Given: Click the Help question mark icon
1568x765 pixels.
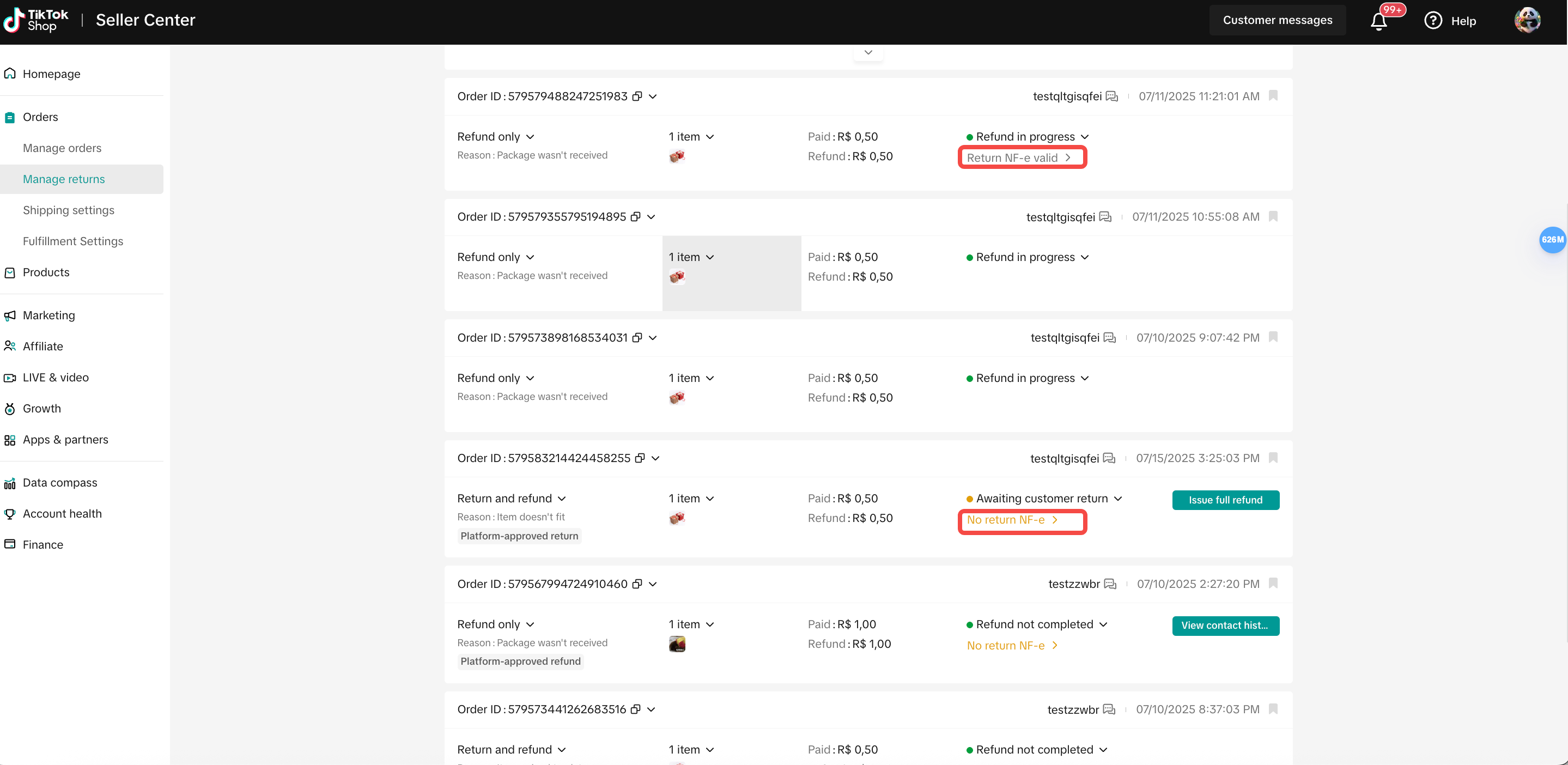Looking at the screenshot, I should click(x=1433, y=21).
